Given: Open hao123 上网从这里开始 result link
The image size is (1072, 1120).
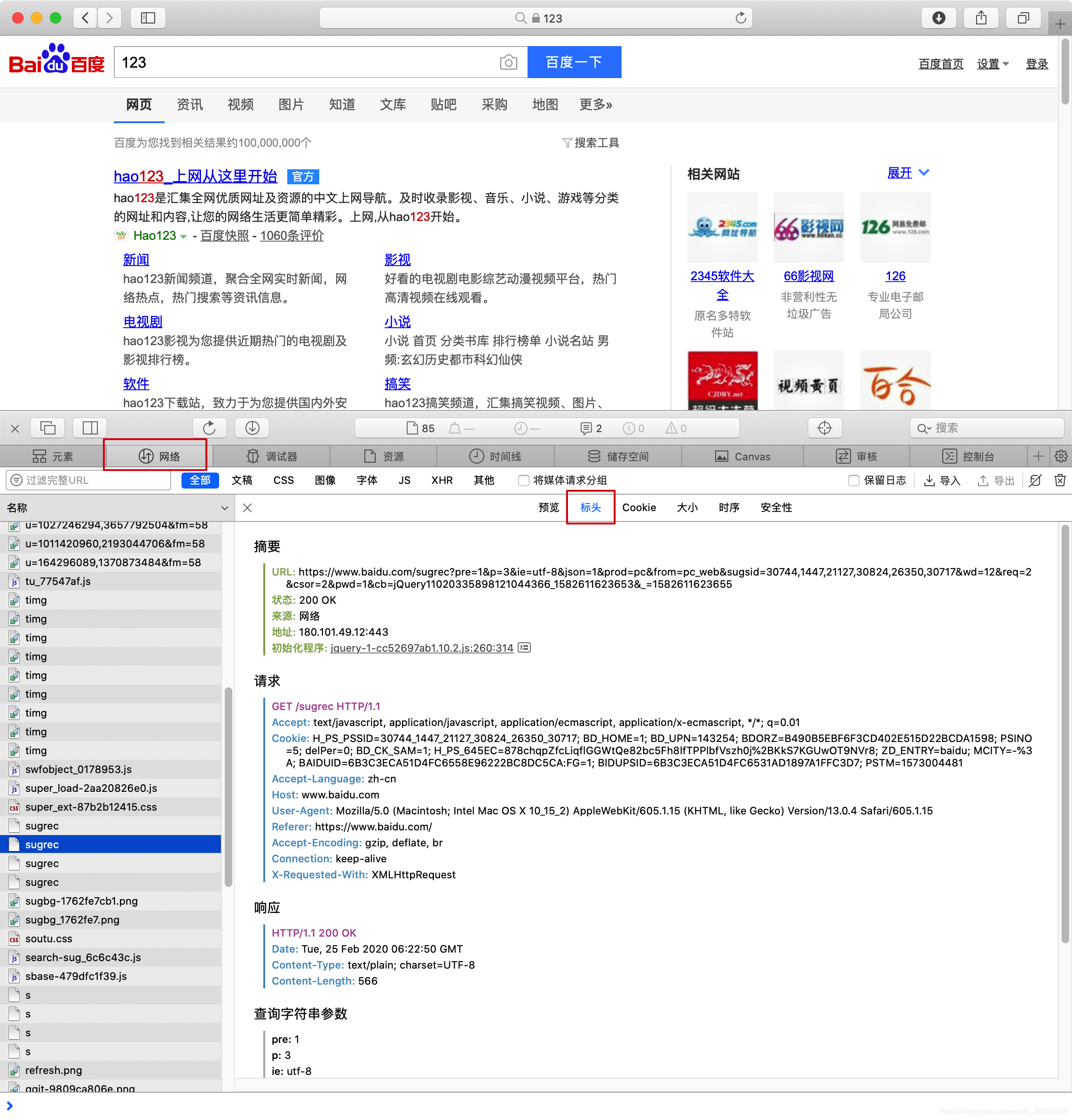Looking at the screenshot, I should point(195,176).
